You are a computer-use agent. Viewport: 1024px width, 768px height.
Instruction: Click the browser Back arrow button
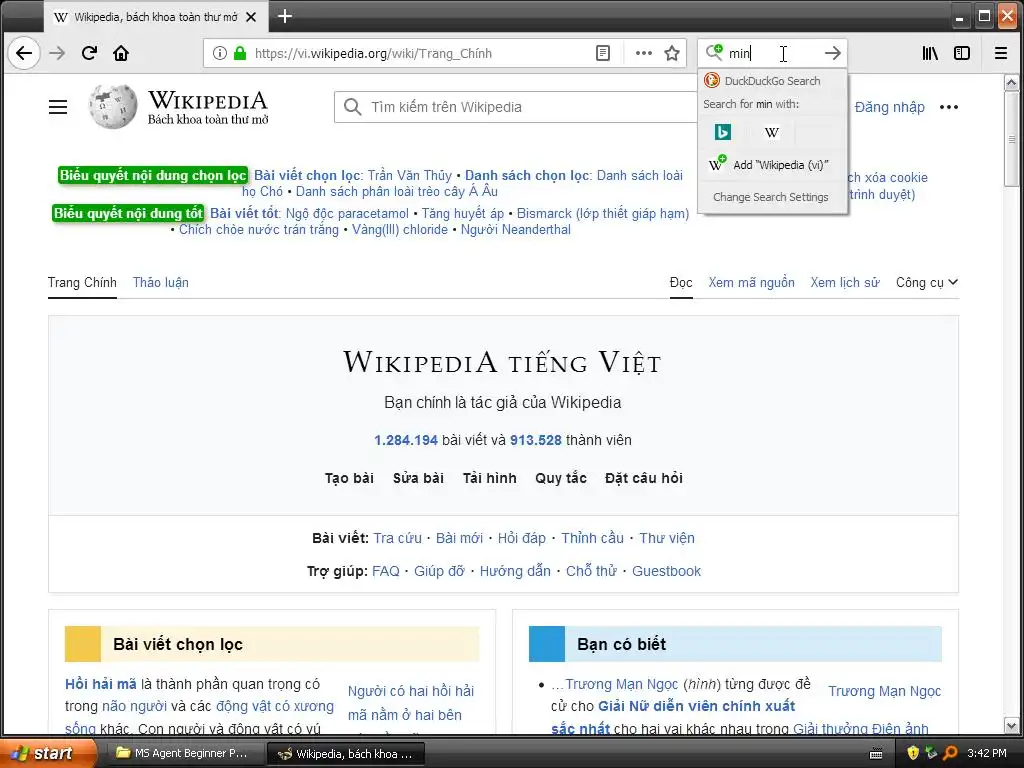(24, 53)
